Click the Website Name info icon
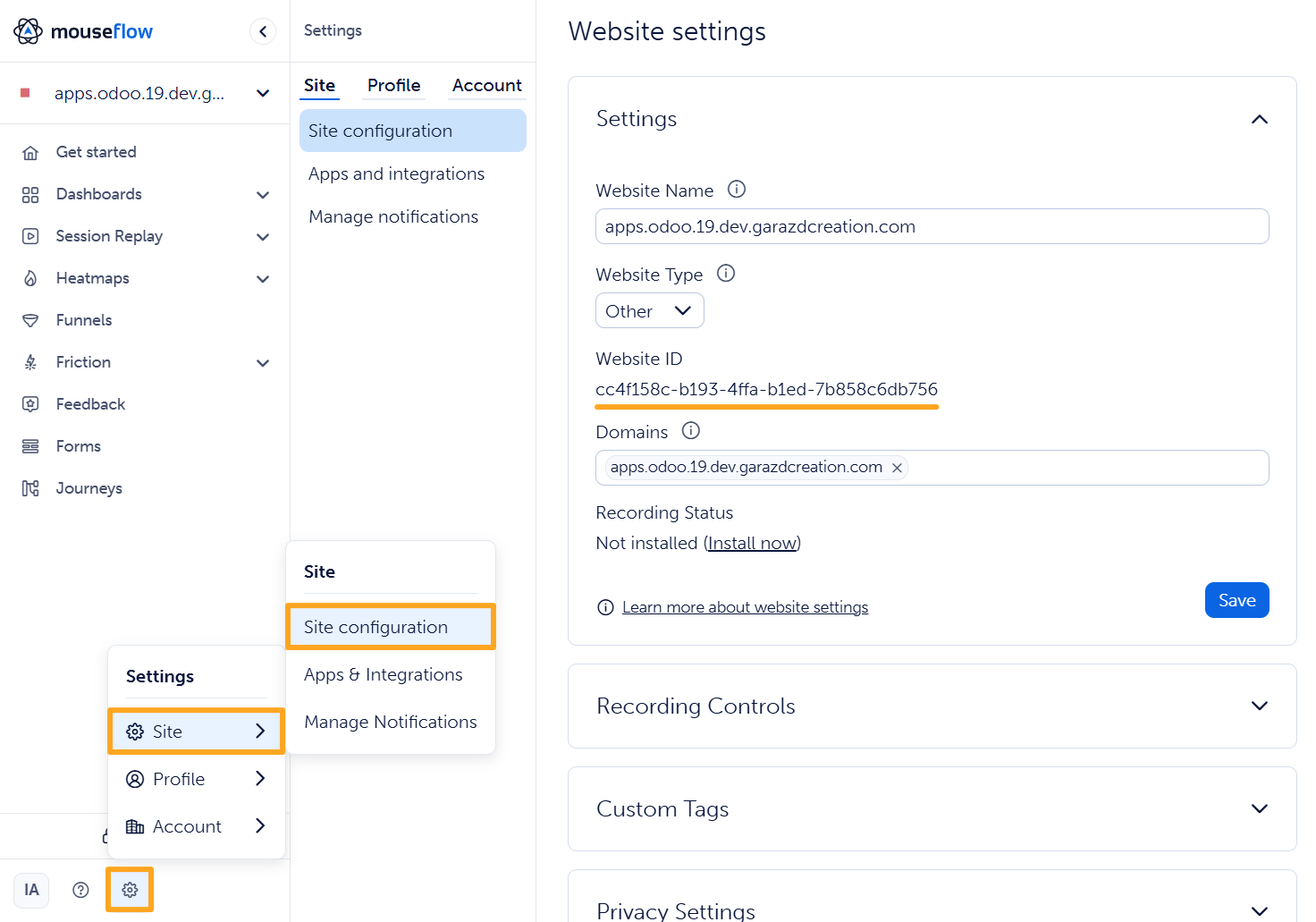 click(737, 190)
